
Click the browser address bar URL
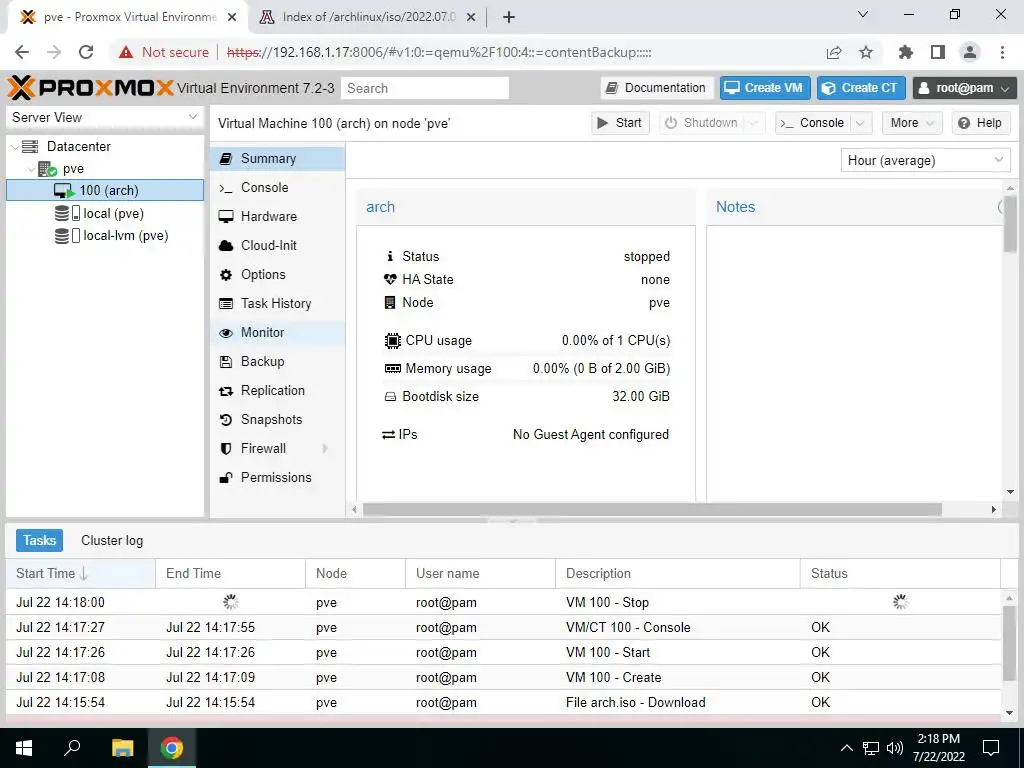(439, 52)
